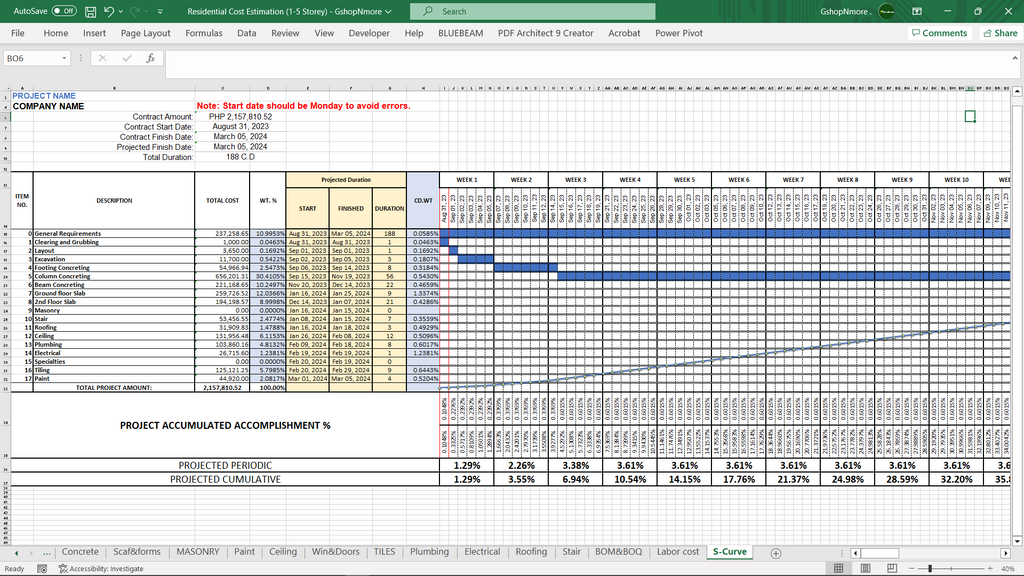Click the macro recording status icon
The height and width of the screenshot is (576, 1024).
[x=42, y=569]
